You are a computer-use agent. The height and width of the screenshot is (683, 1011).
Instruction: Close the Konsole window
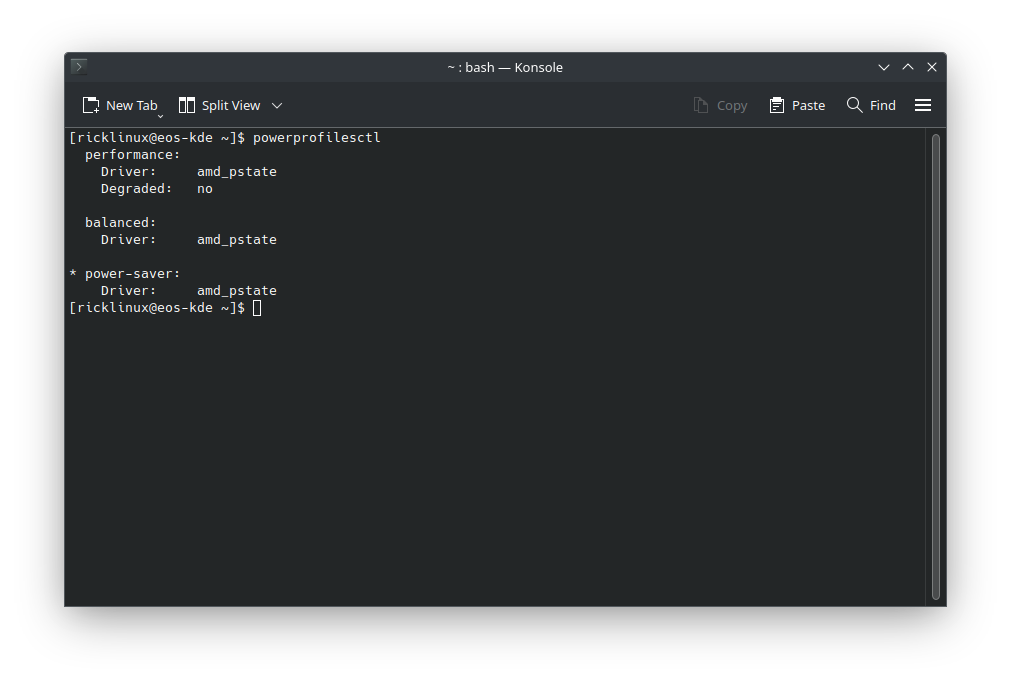coord(932,67)
